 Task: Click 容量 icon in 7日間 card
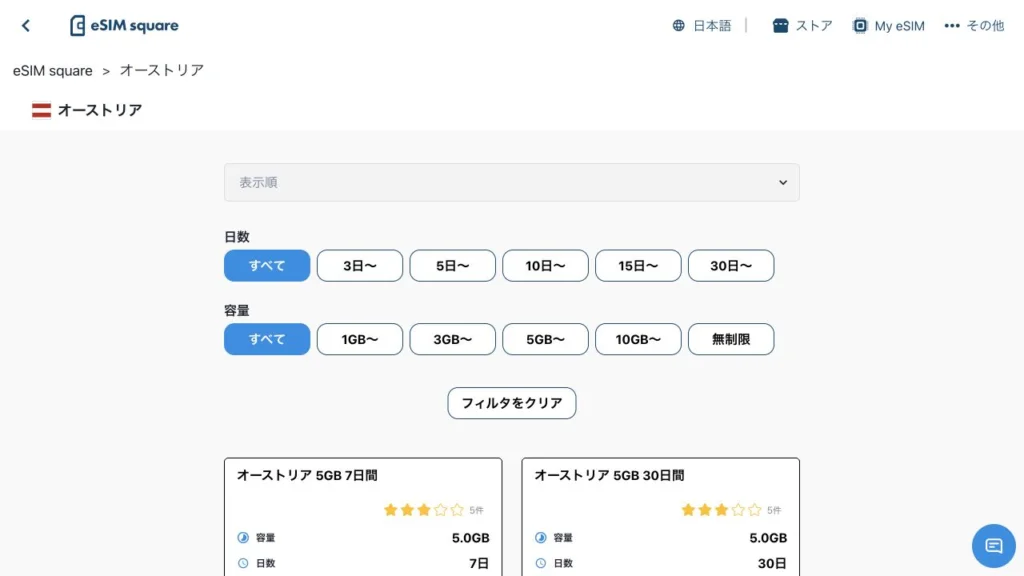[243, 537]
